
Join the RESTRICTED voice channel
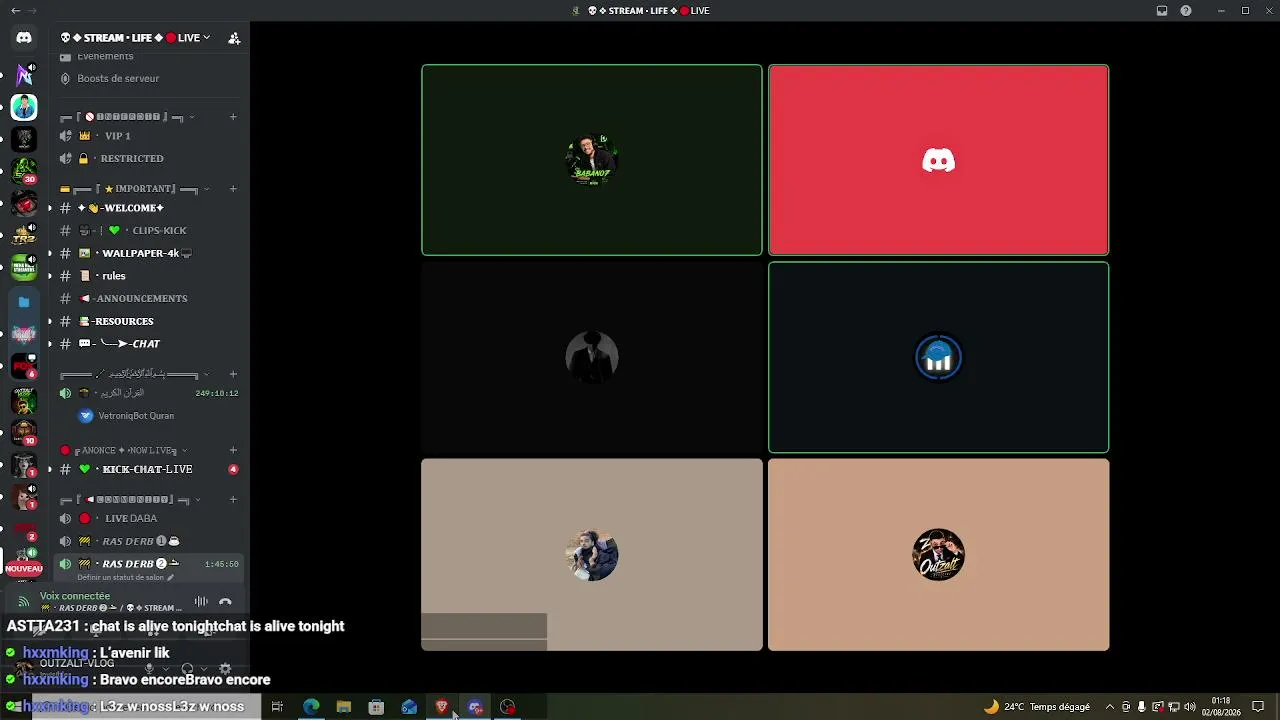(148, 158)
